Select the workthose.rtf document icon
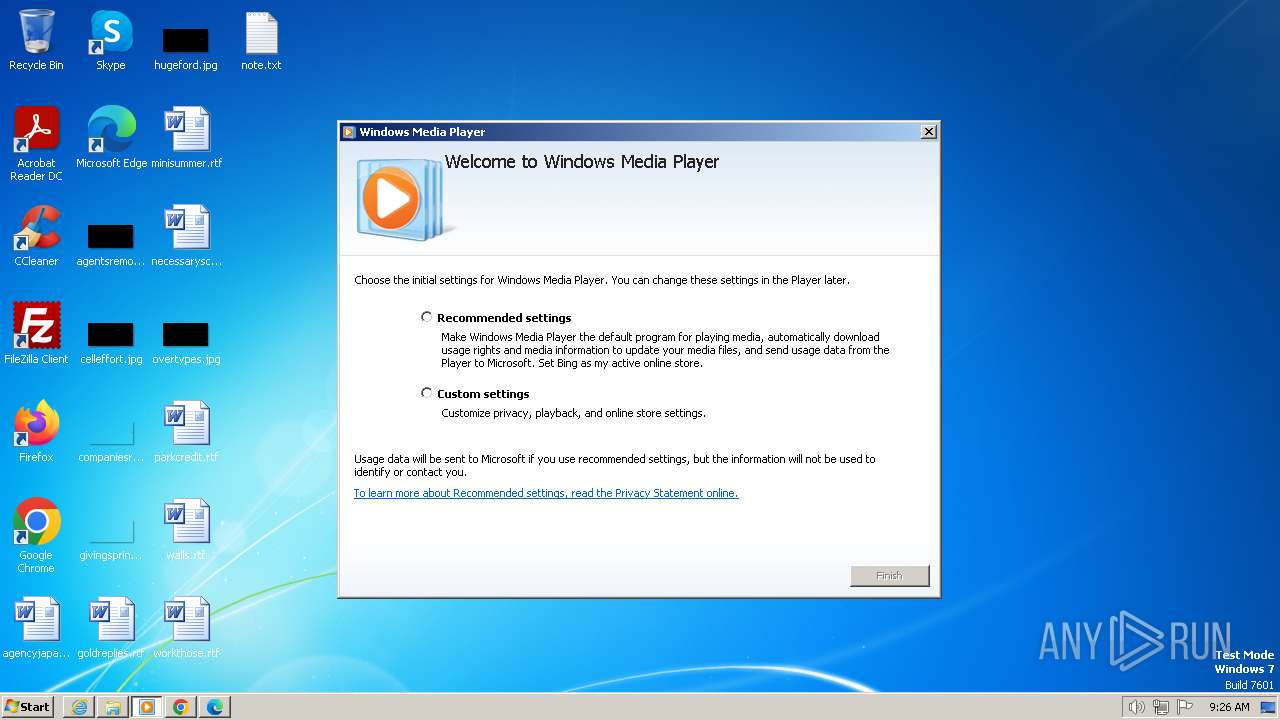 (x=186, y=627)
